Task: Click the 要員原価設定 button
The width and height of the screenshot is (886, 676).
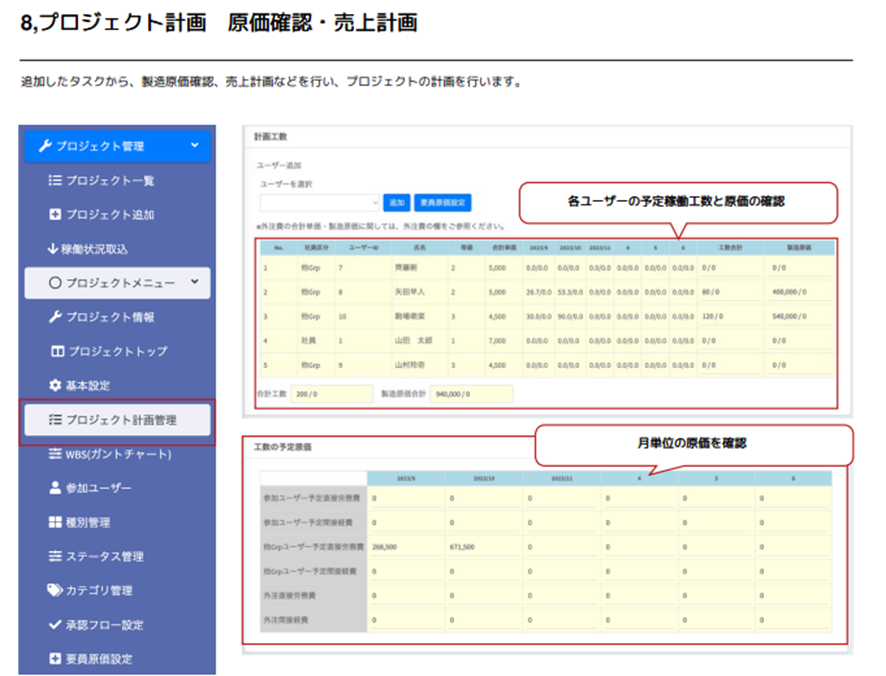Action: 442,203
